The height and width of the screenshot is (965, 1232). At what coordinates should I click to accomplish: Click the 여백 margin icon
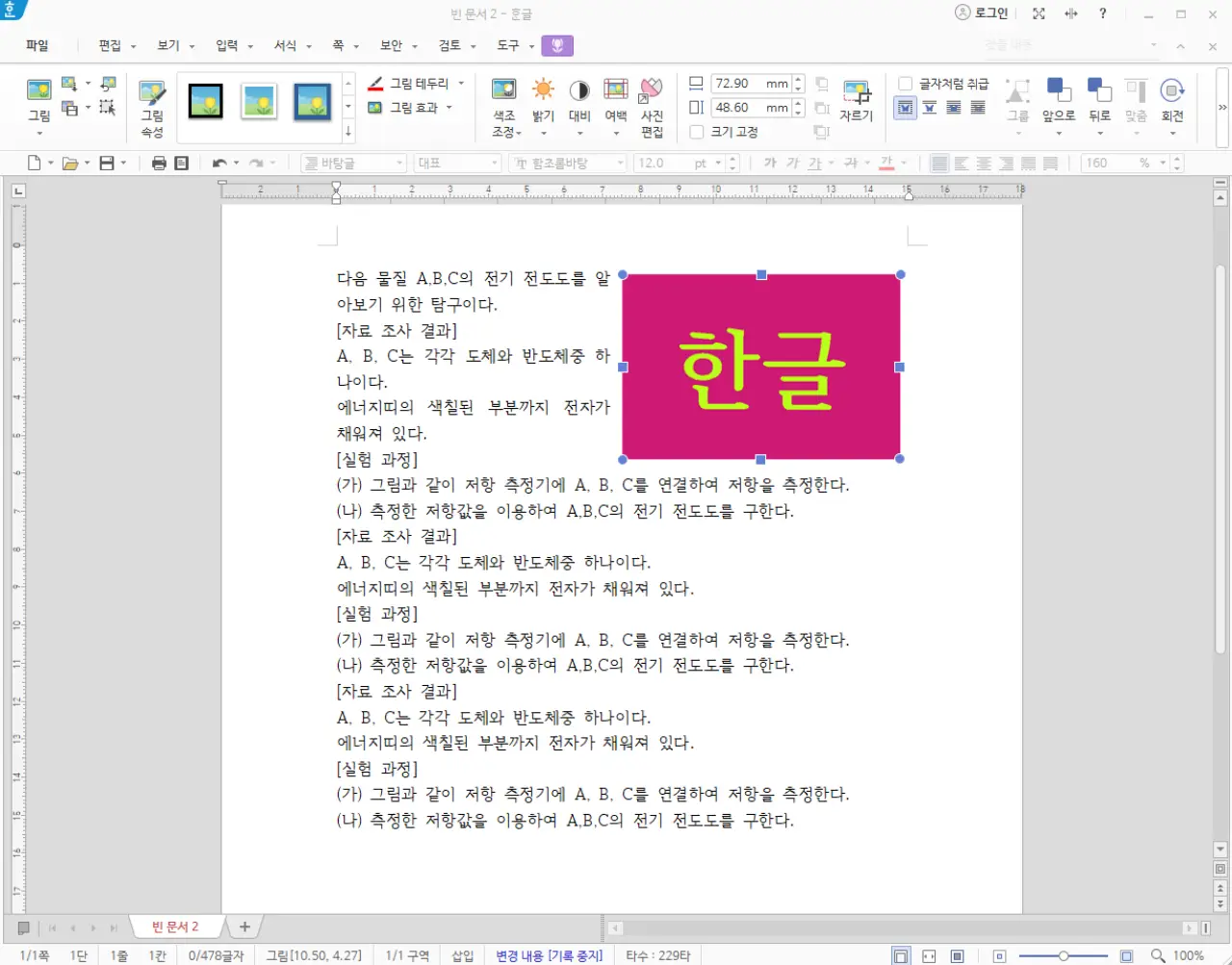point(615,99)
